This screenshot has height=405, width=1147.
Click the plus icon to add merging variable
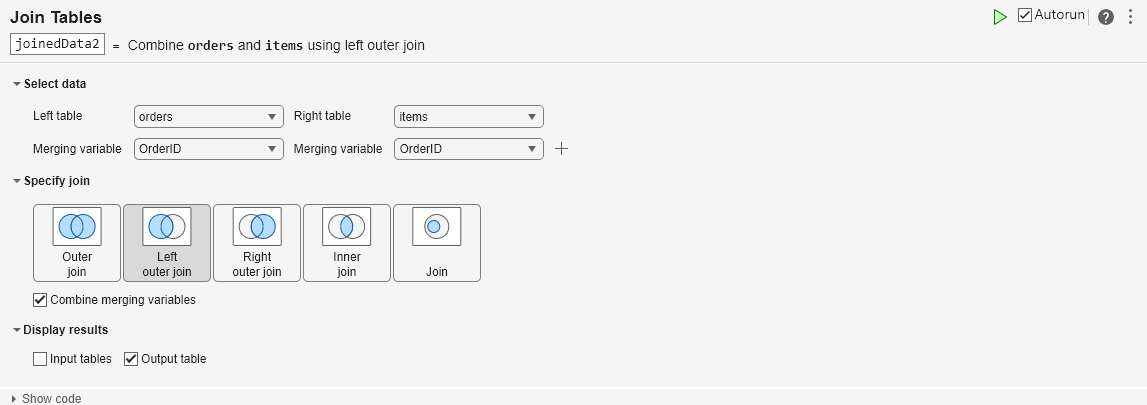click(x=562, y=149)
